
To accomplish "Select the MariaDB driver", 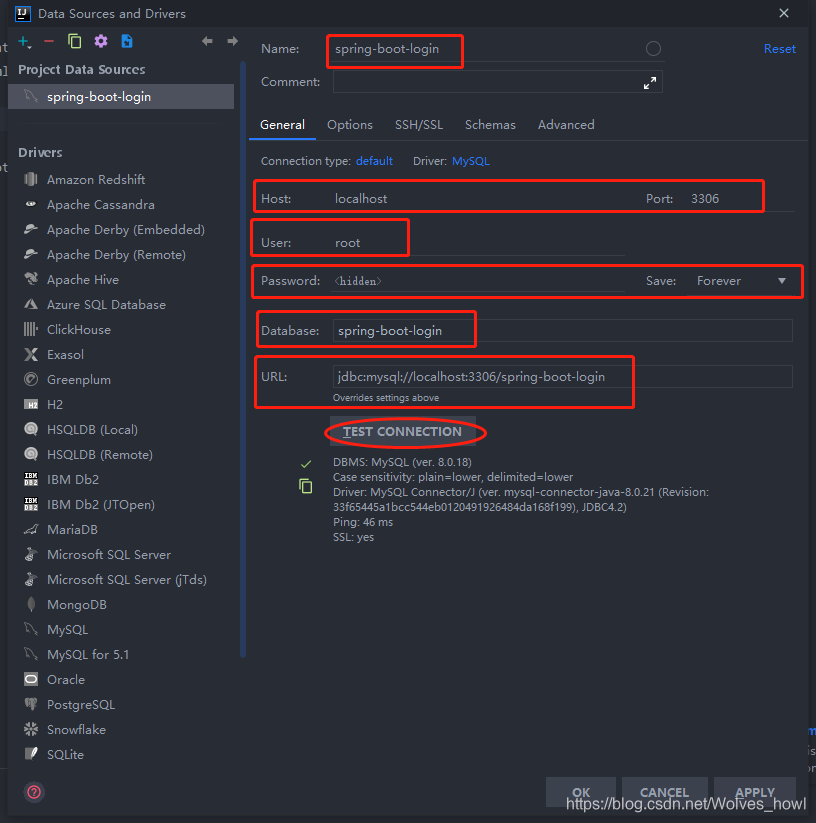I will 72,530.
